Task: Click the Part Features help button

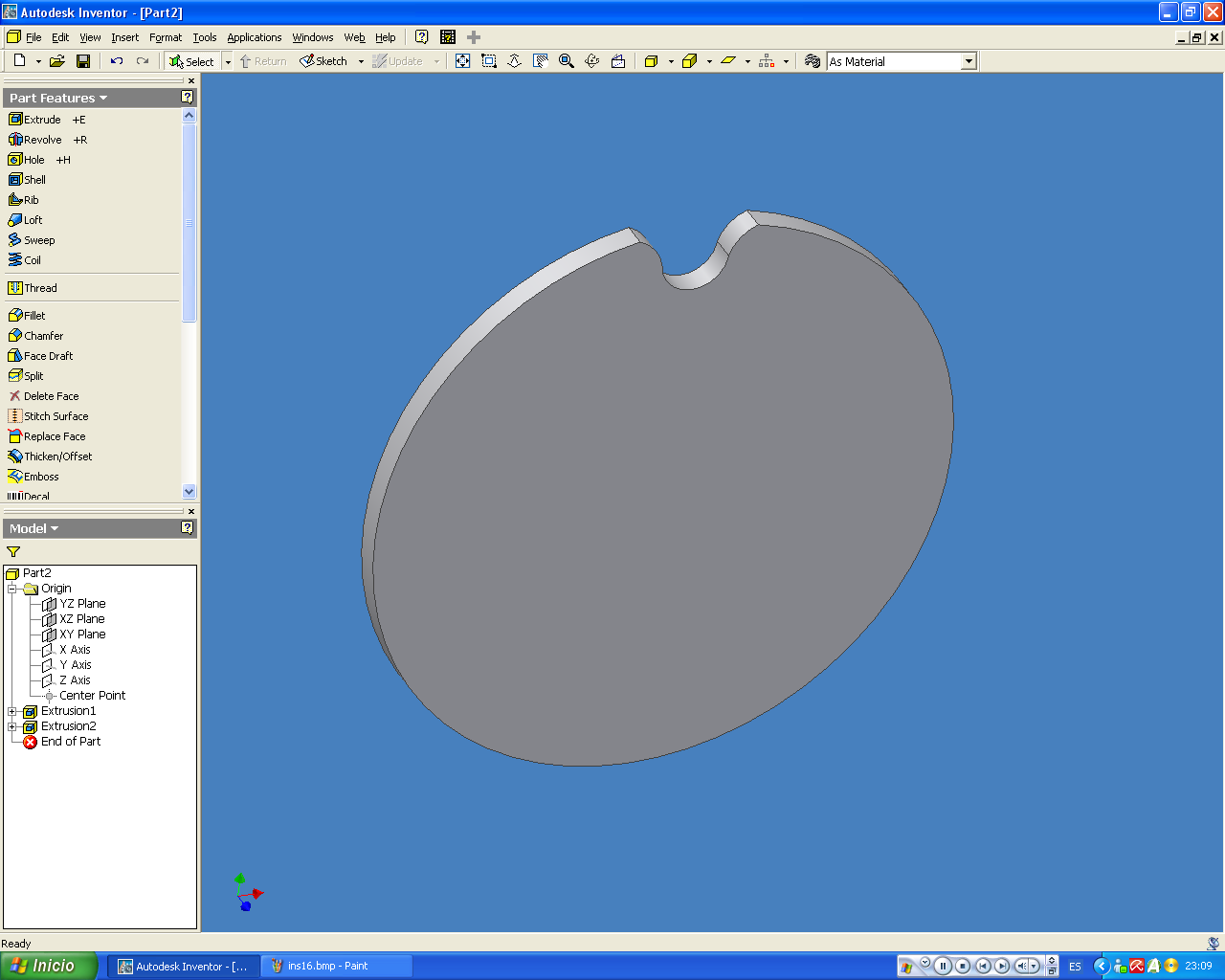Action: pos(187,98)
